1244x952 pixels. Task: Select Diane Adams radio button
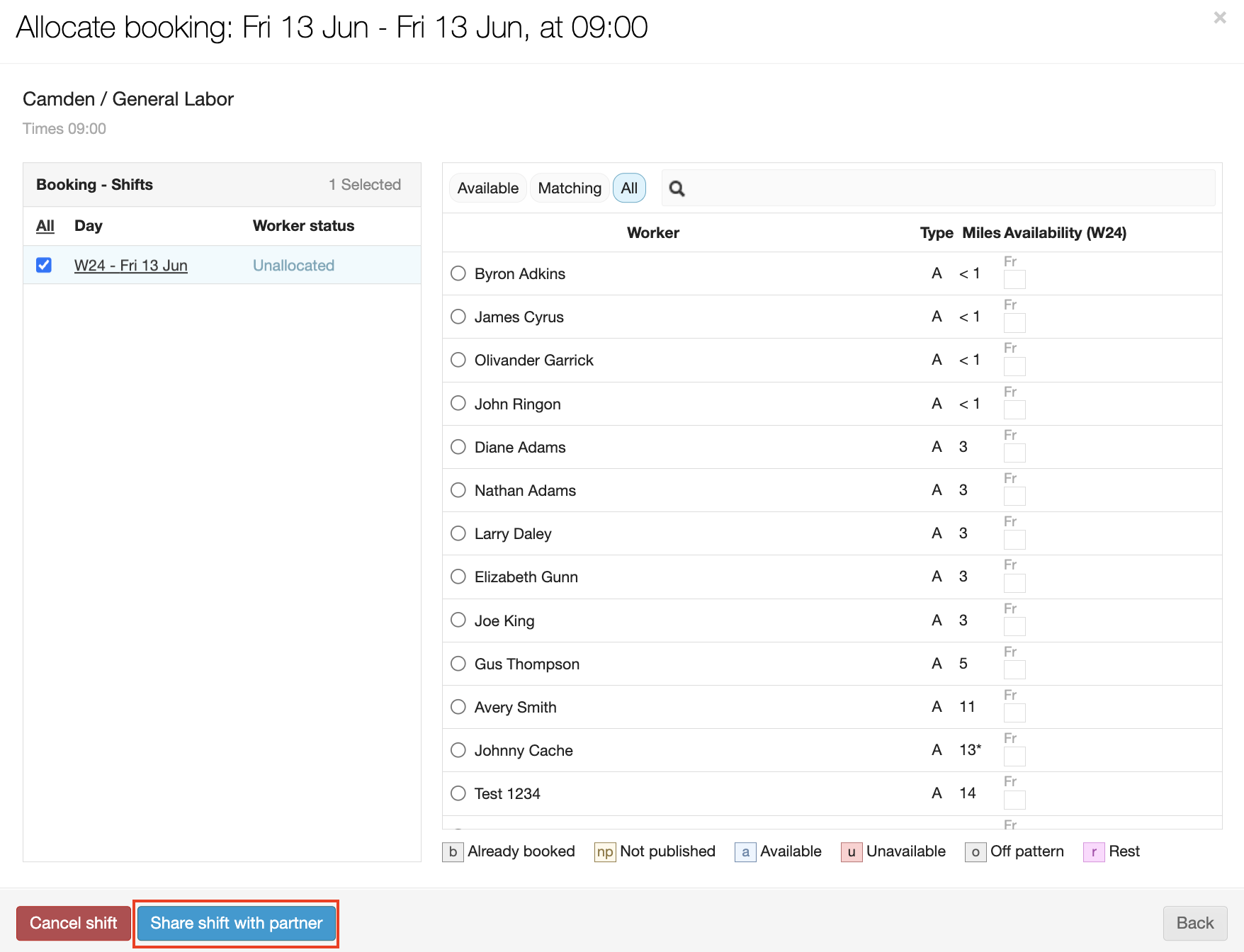pyautogui.click(x=458, y=447)
